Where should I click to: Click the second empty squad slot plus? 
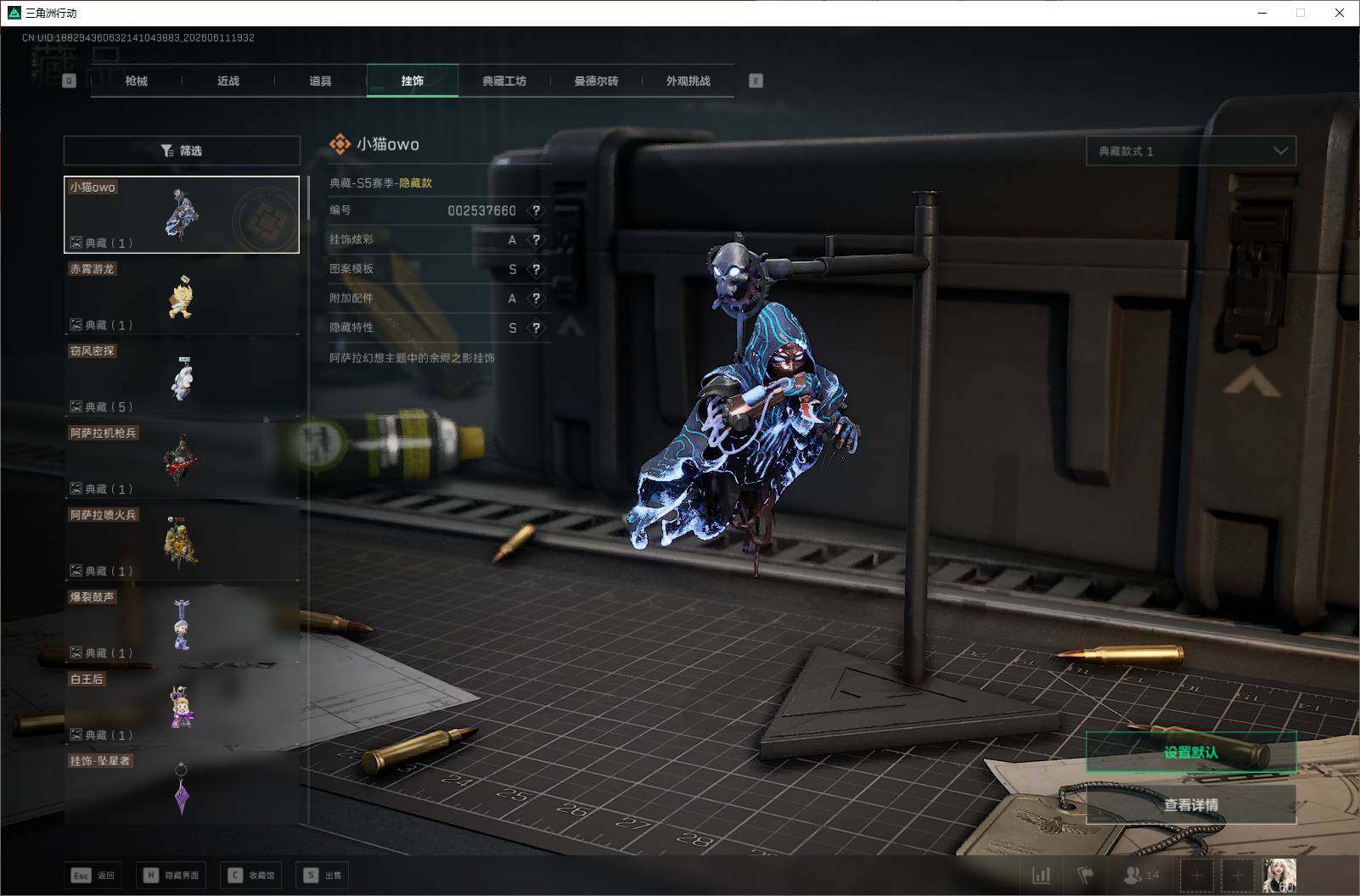[x=1238, y=875]
